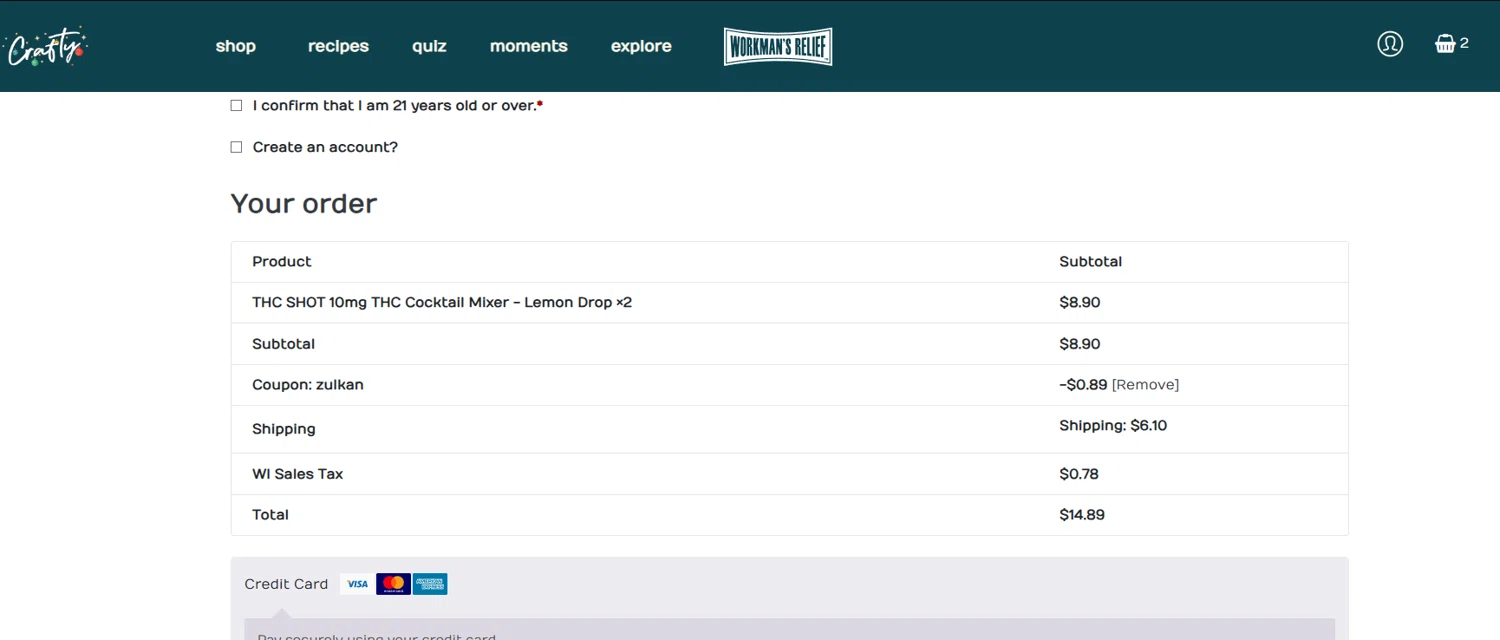The height and width of the screenshot is (640, 1500).
Task: Open the shopping basket icon
Action: click(1445, 44)
